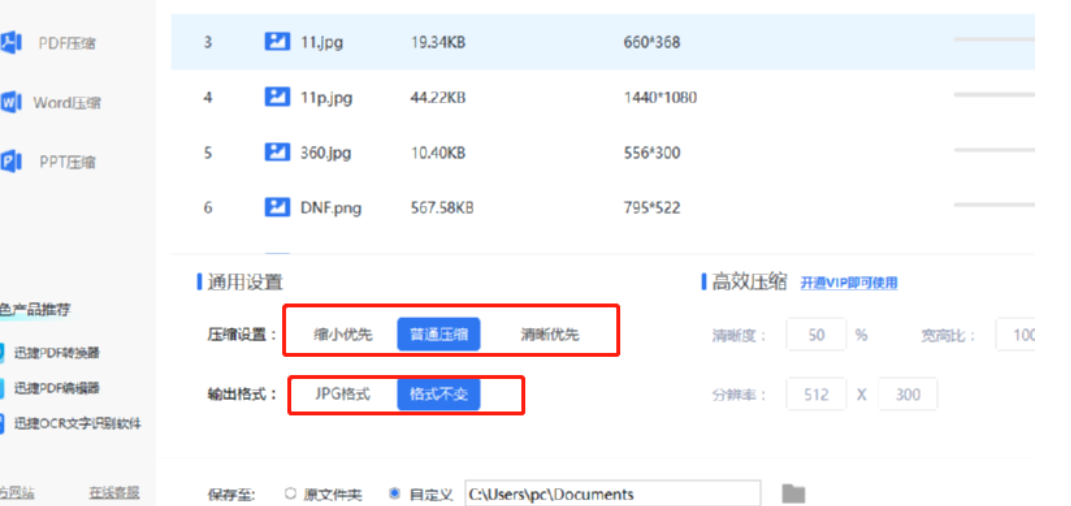Viewport: 1071px width, 506px height.
Task: Click dimensions 795*522
Action: 652,208
